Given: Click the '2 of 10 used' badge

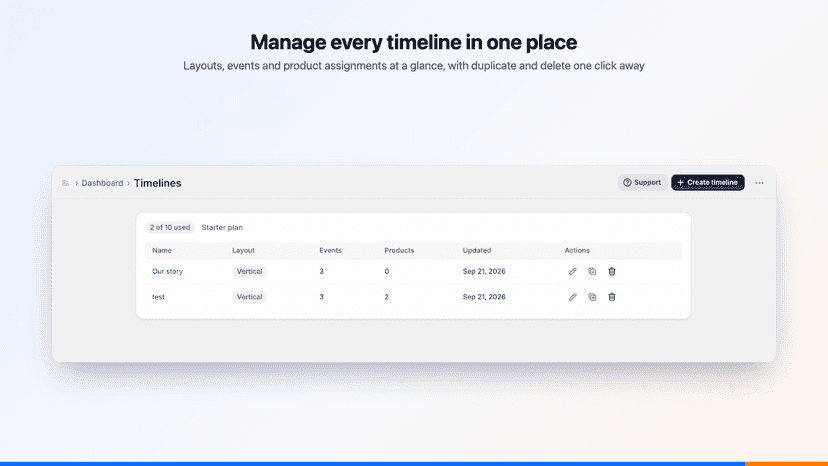Looking at the screenshot, I should (170, 227).
